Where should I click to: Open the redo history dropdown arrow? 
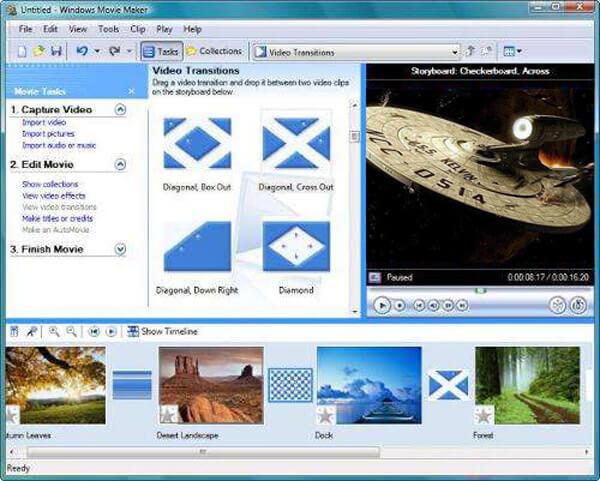(x=129, y=51)
